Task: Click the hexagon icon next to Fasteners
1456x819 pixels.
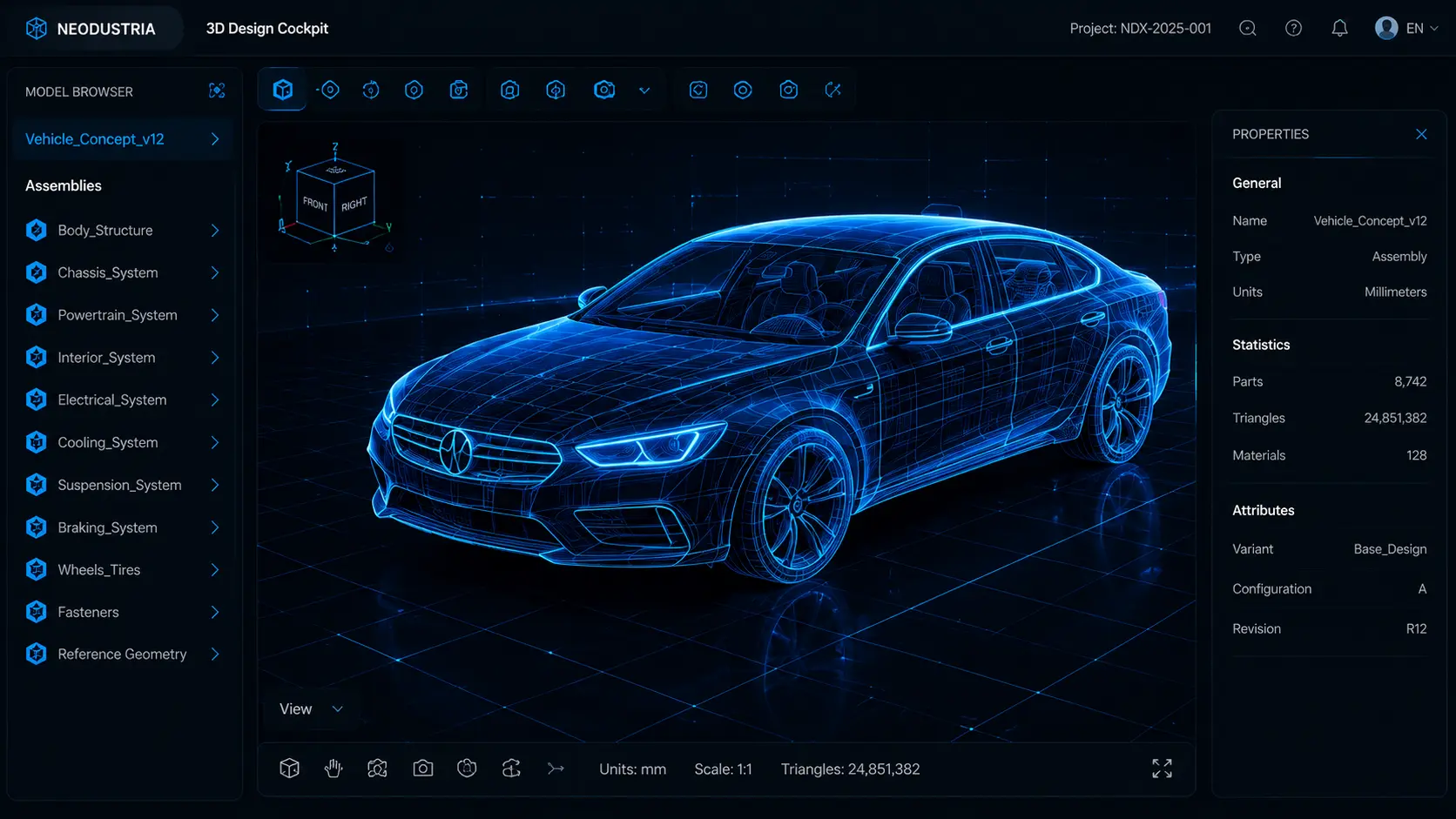Action: click(x=37, y=612)
